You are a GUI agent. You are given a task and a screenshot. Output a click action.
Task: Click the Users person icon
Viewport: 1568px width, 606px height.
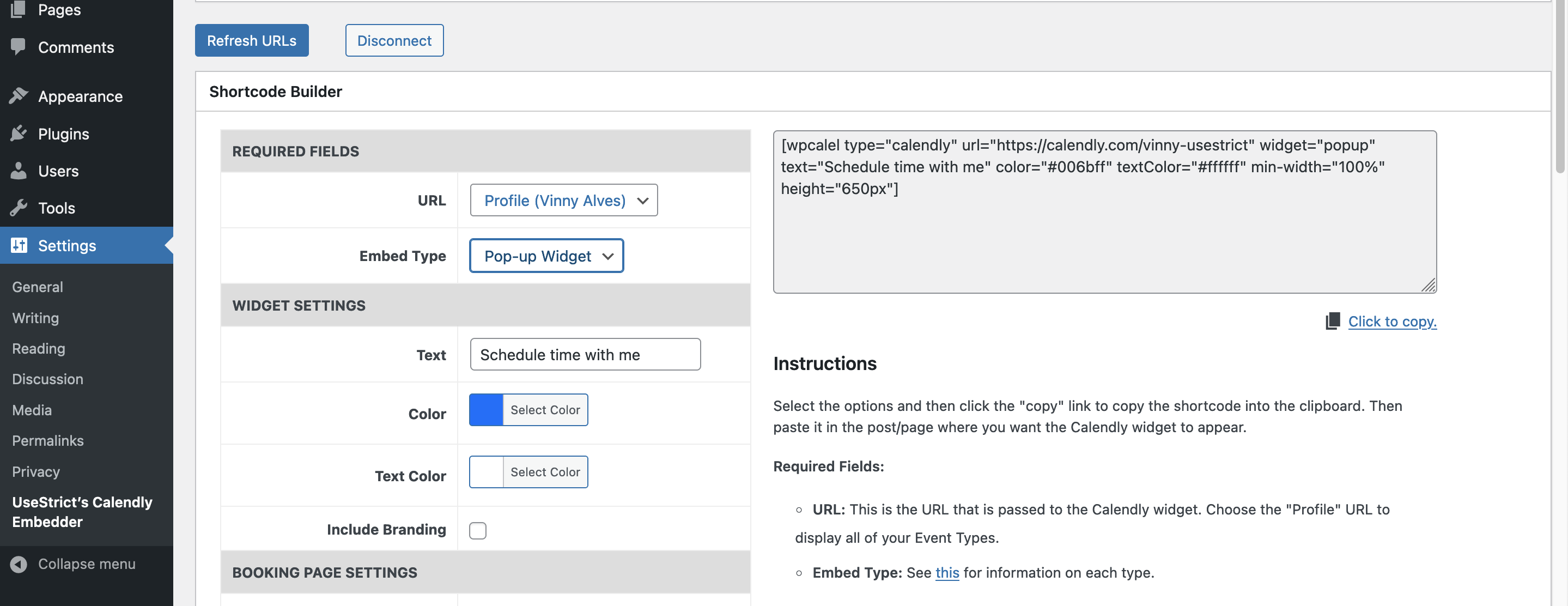coord(19,171)
